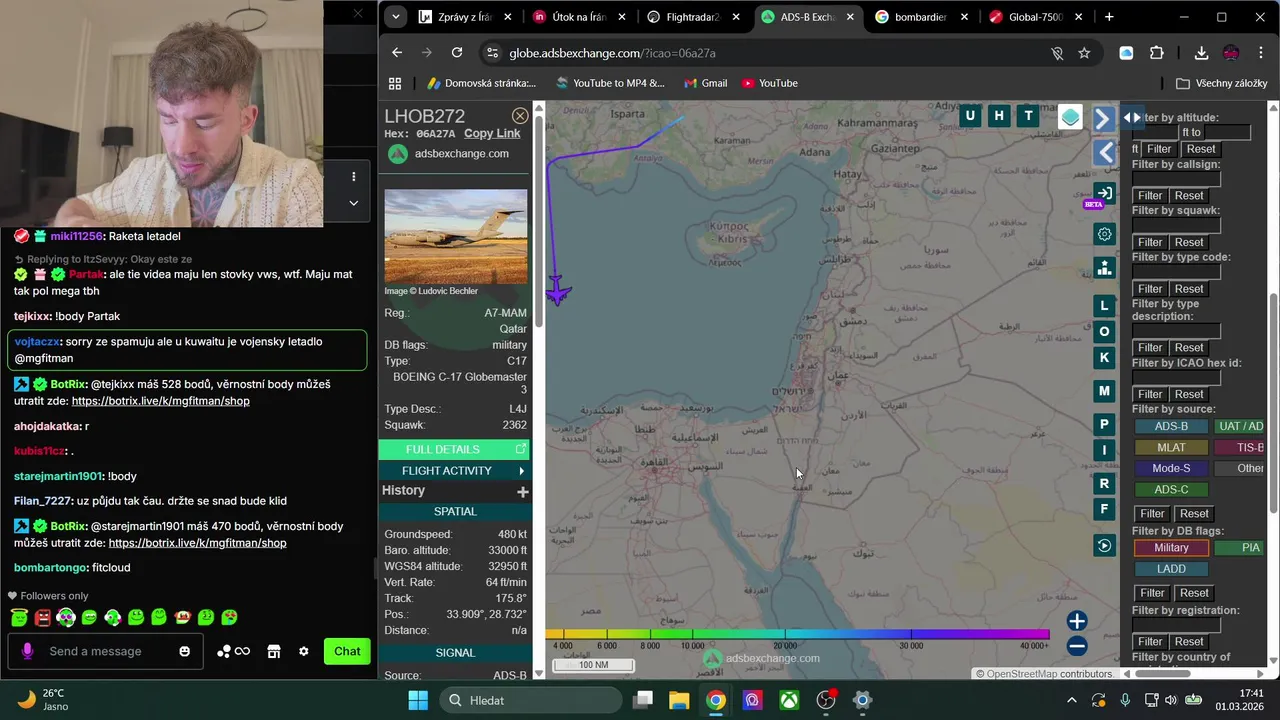Toggle the H map button
Screen dimensions: 1280x720
998,116
